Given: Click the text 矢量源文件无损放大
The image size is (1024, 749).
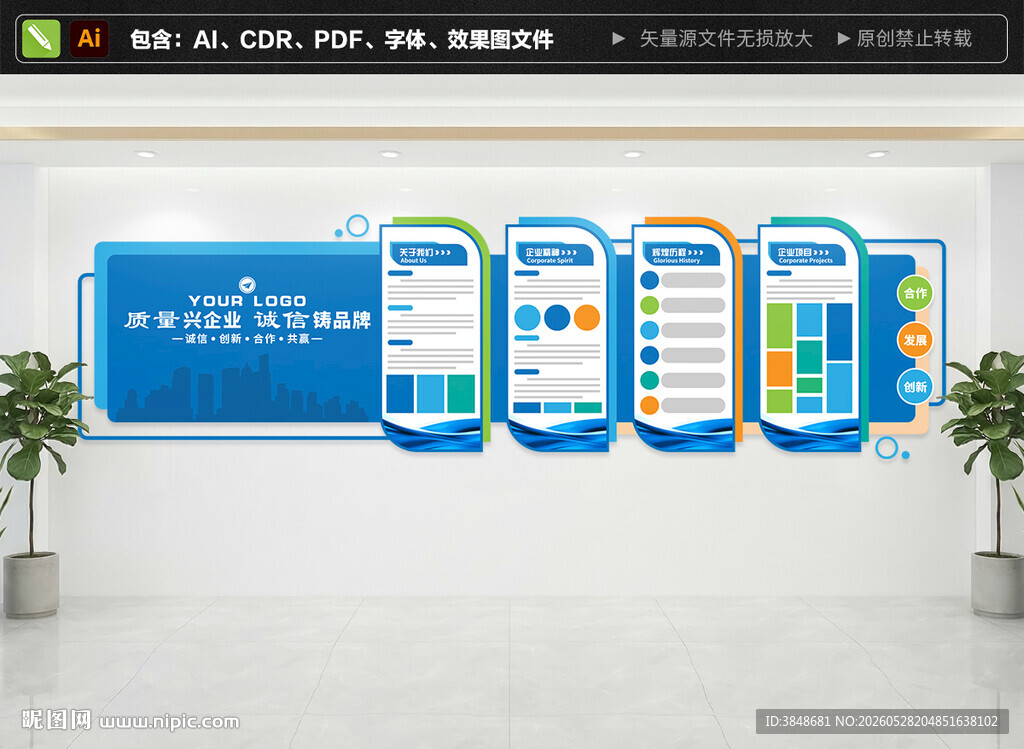Looking at the screenshot, I should click(x=726, y=39).
